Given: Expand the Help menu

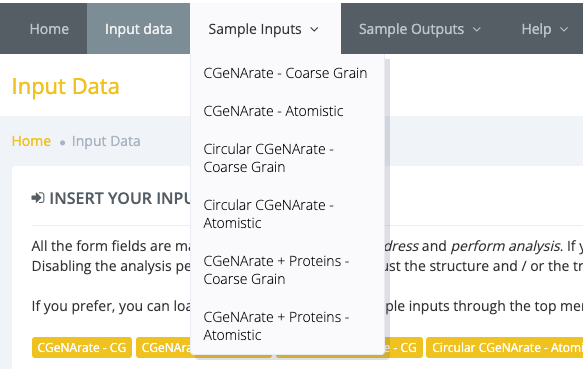Looking at the screenshot, I should pos(544,29).
